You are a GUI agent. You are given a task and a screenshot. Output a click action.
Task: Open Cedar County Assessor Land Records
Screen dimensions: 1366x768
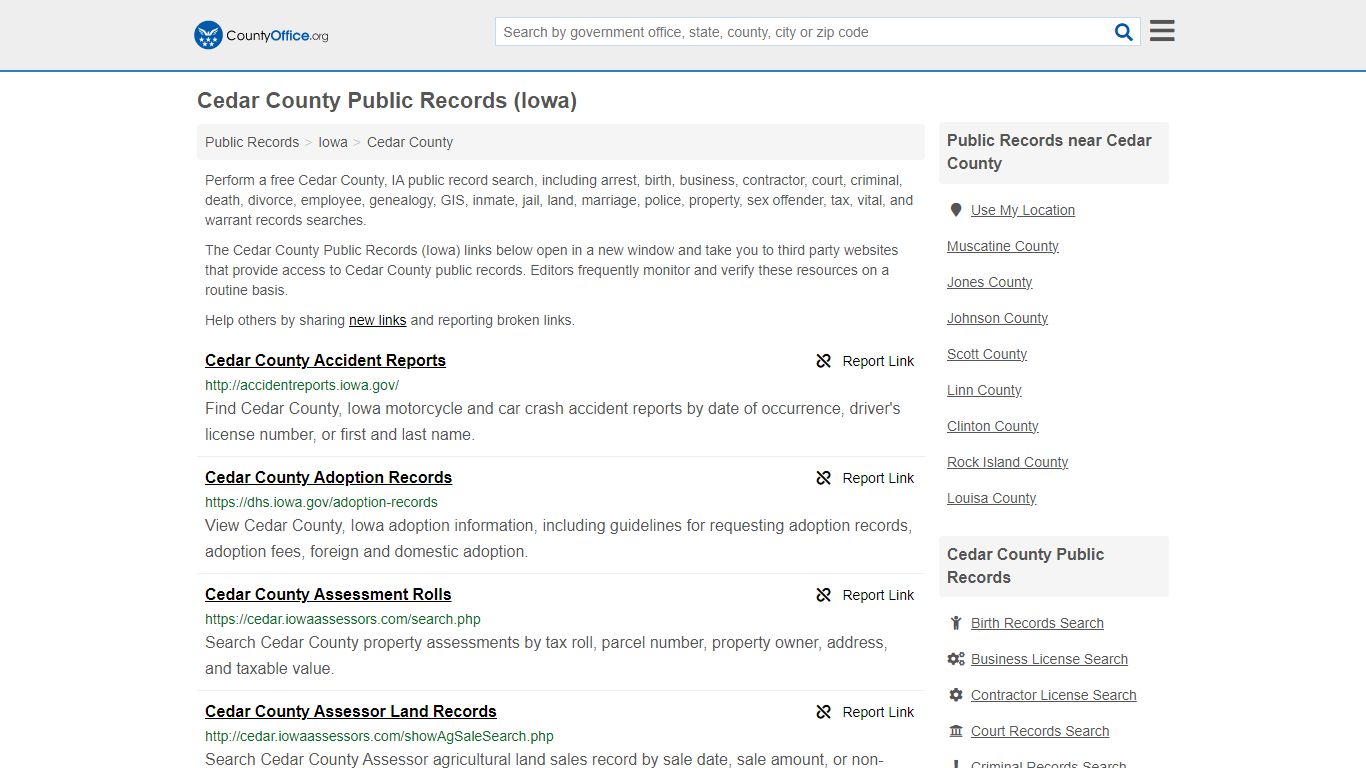click(351, 712)
